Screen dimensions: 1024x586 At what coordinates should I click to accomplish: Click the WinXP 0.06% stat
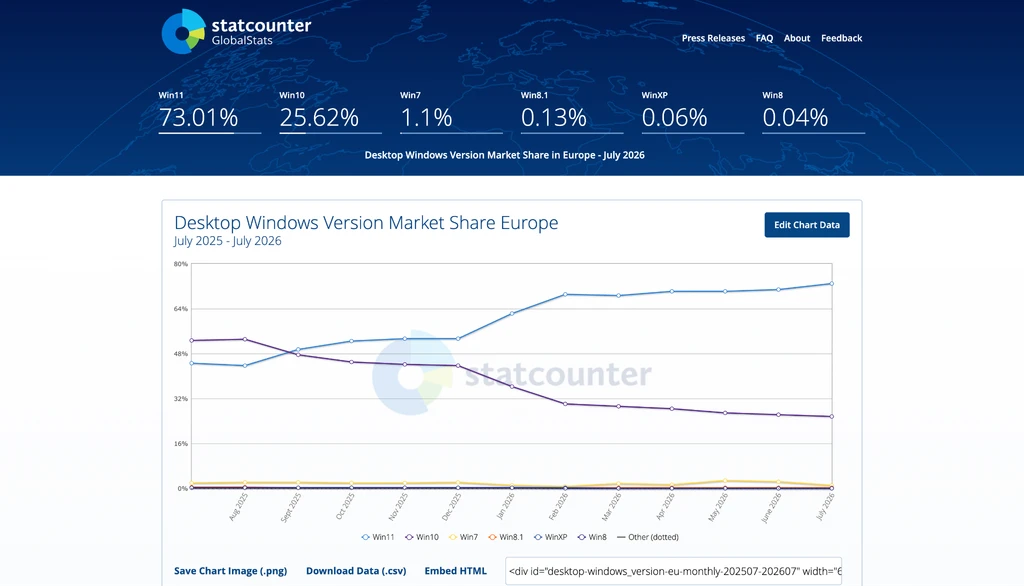(692, 112)
